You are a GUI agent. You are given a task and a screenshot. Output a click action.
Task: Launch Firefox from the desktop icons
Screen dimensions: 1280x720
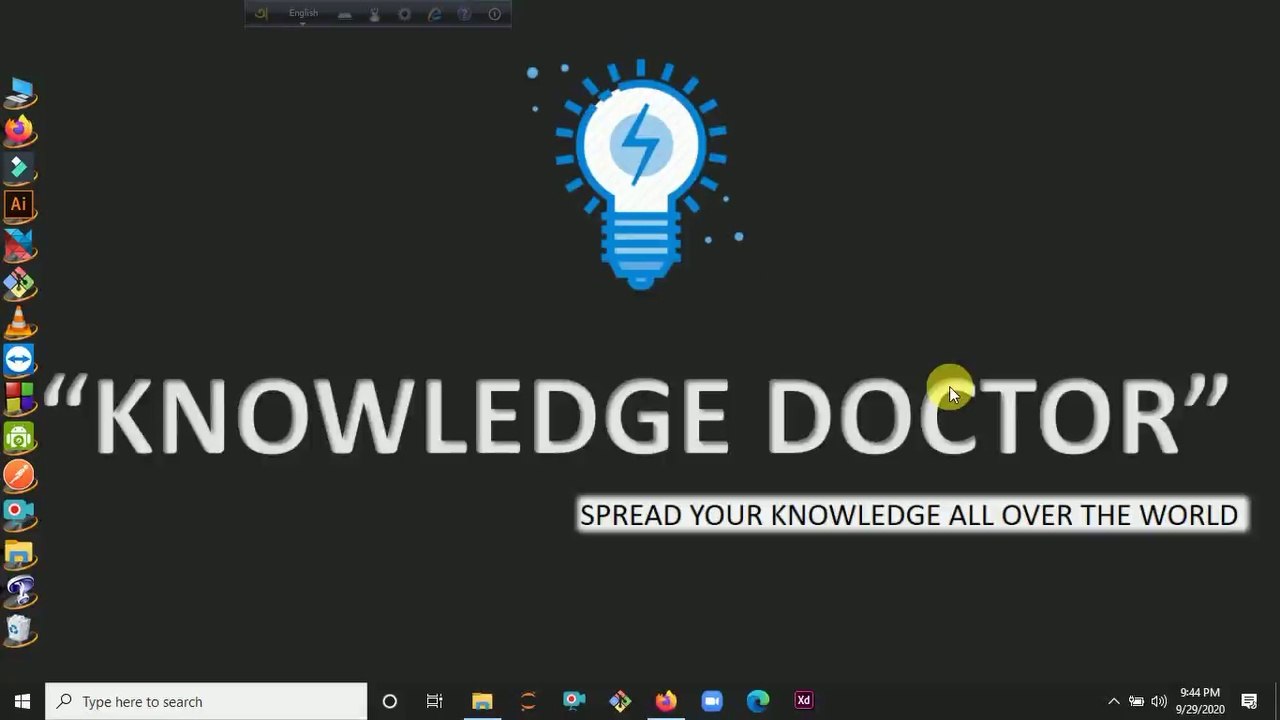click(19, 130)
